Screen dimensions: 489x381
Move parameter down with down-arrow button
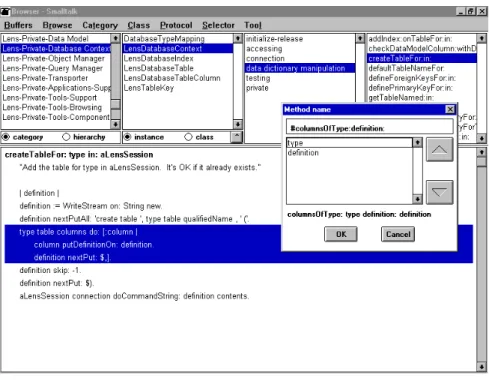[x=439, y=192]
